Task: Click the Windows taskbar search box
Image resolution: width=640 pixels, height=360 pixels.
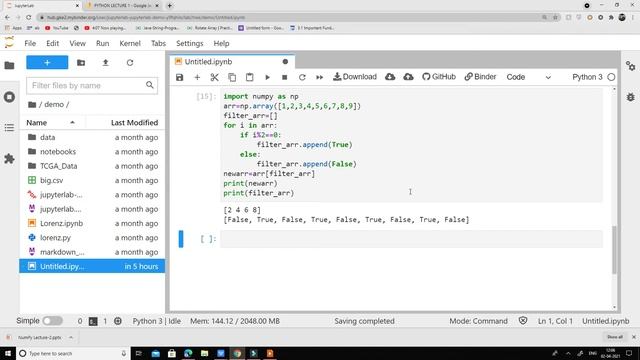Action: [73, 353]
